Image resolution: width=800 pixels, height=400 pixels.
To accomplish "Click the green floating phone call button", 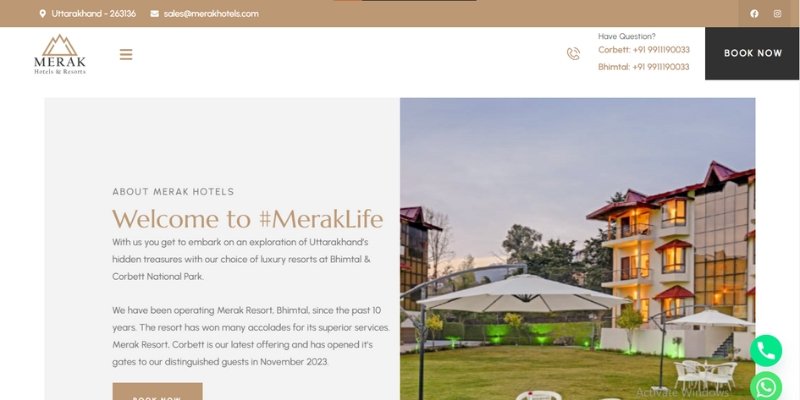I will click(766, 351).
